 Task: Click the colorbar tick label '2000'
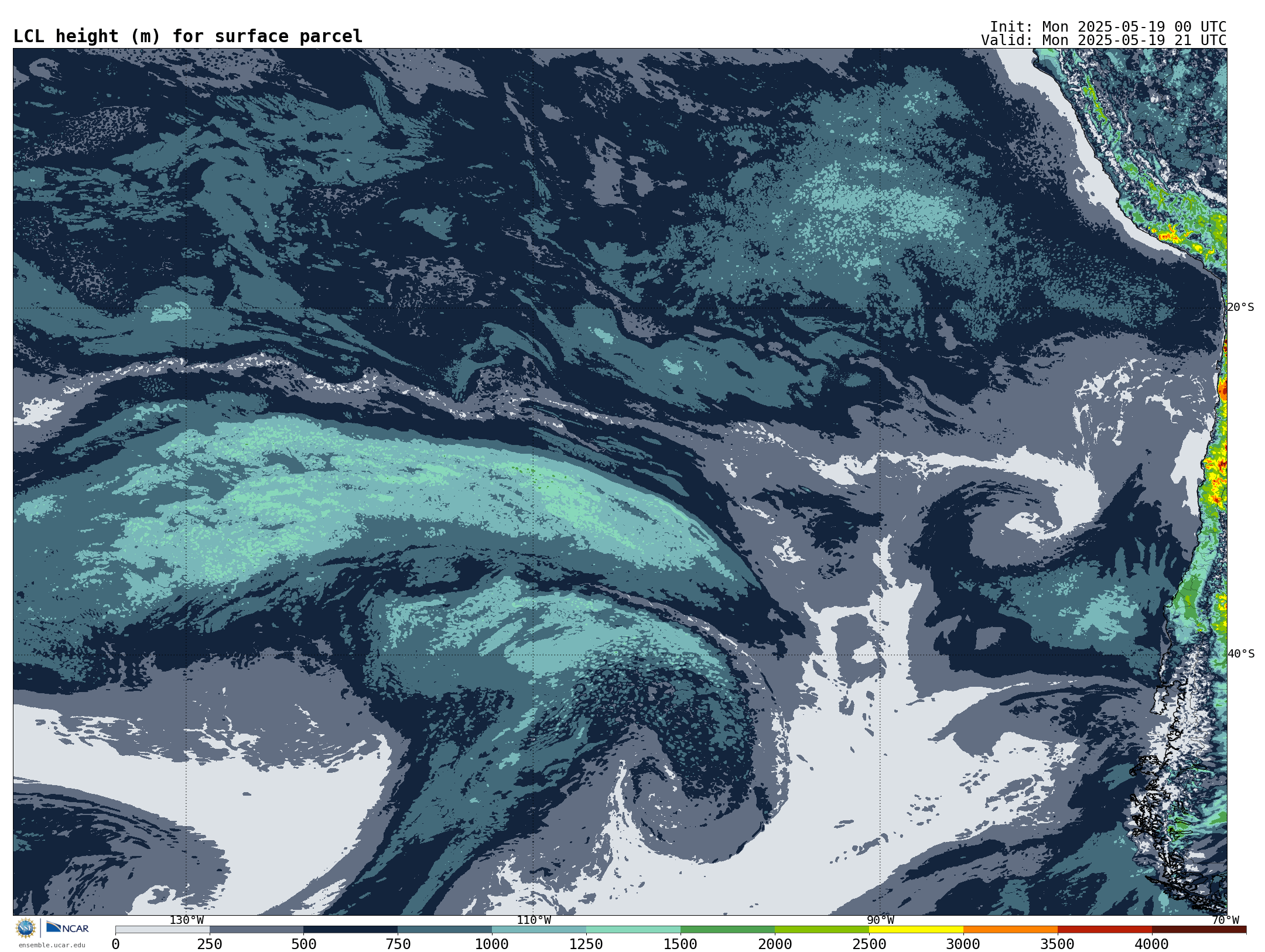(x=775, y=944)
